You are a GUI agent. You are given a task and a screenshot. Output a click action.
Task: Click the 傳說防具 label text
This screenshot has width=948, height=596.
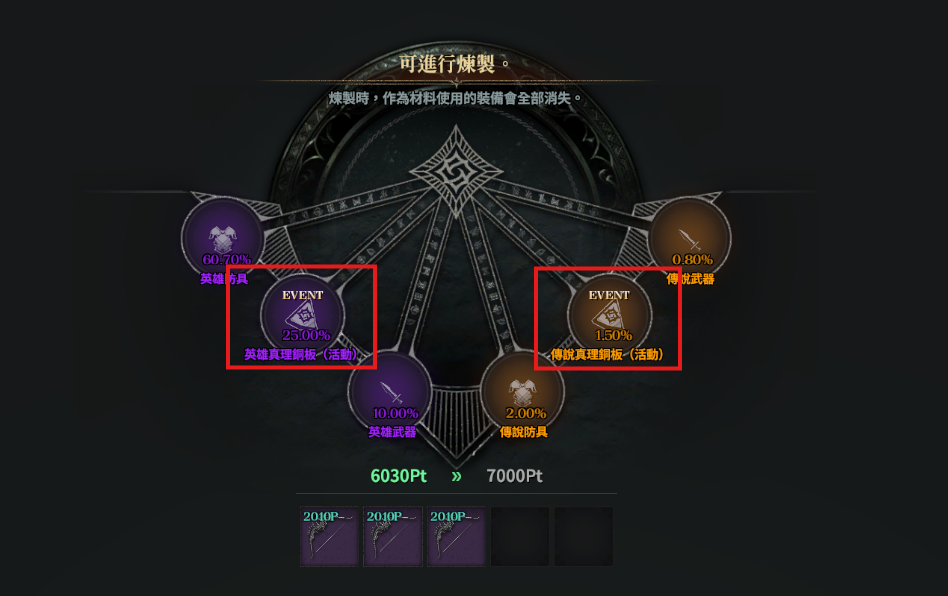pos(524,432)
